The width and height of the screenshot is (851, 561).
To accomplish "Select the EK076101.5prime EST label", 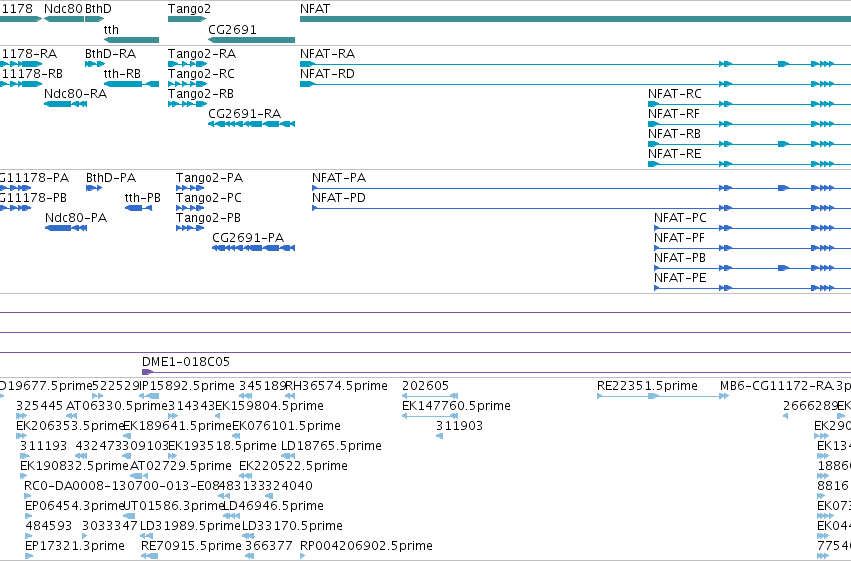I will 287,426.
